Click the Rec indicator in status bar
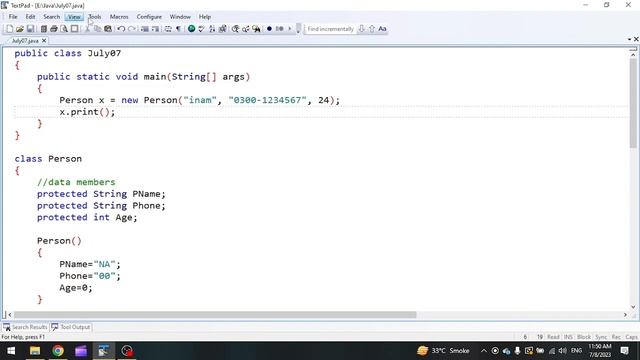640x360 pixels. 616,337
